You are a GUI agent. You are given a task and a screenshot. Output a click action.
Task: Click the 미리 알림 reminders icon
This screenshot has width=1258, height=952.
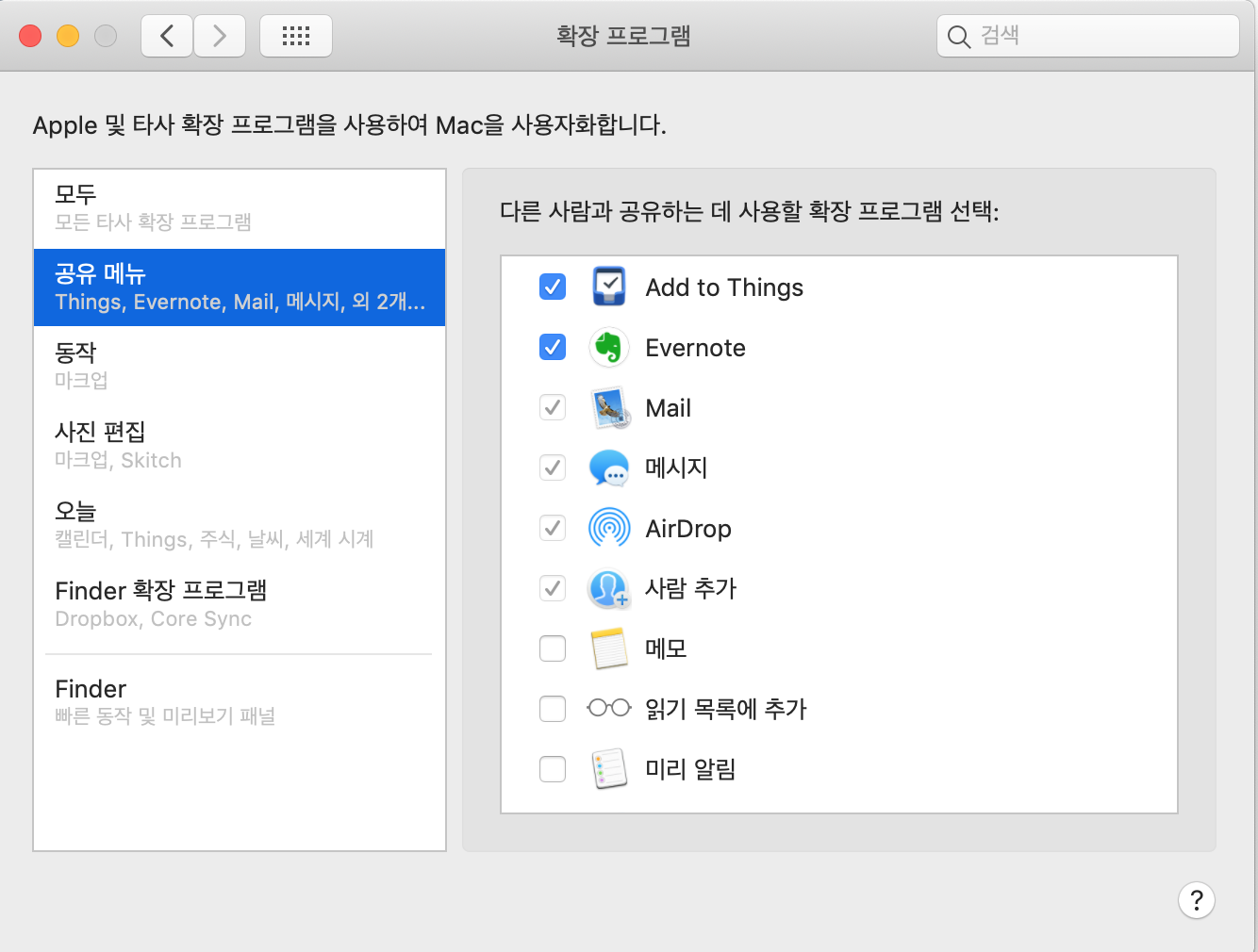tap(609, 769)
